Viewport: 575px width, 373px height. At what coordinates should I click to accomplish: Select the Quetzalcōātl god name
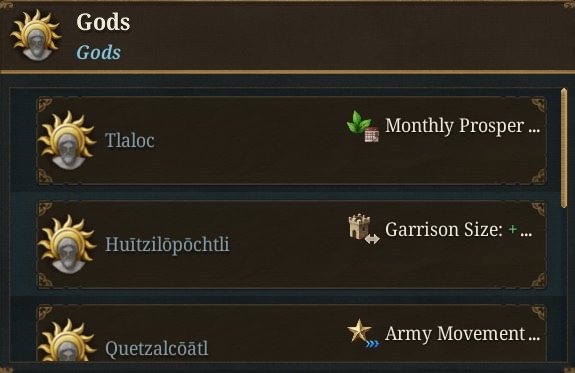tap(157, 348)
